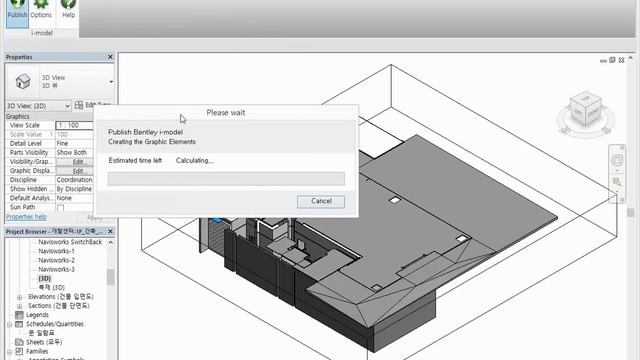The width and height of the screenshot is (640, 360).
Task: Click the Project Browser scrollbar thumb
Action: point(111,277)
